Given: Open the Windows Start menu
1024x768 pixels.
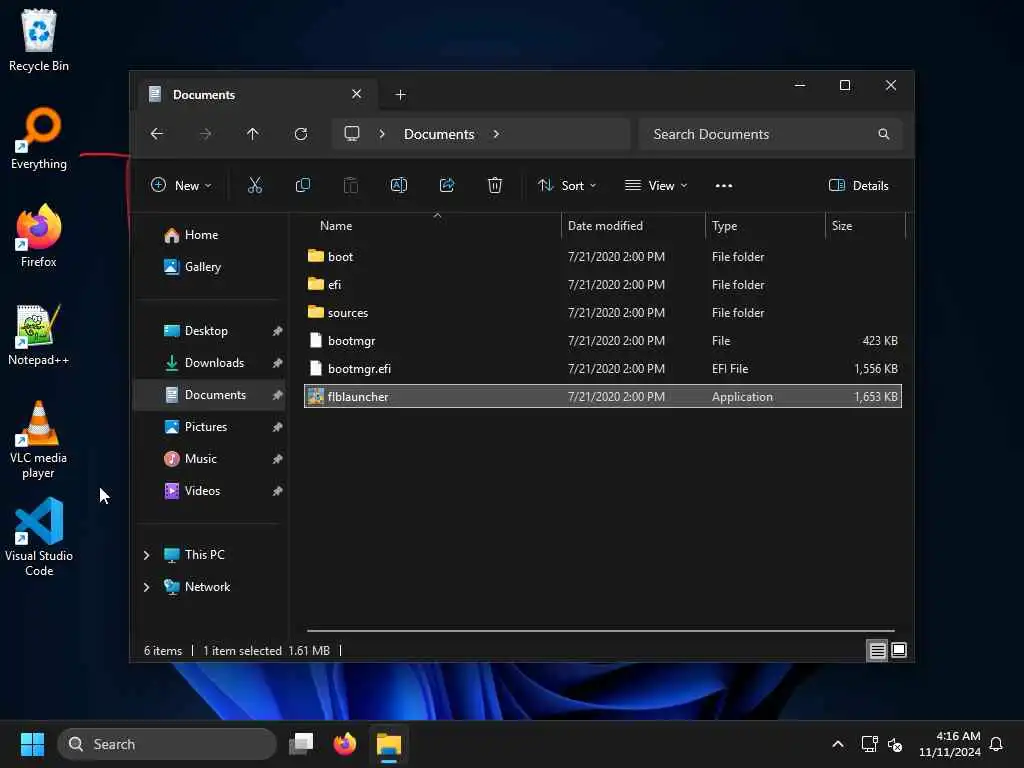Looking at the screenshot, I should tap(32, 744).
